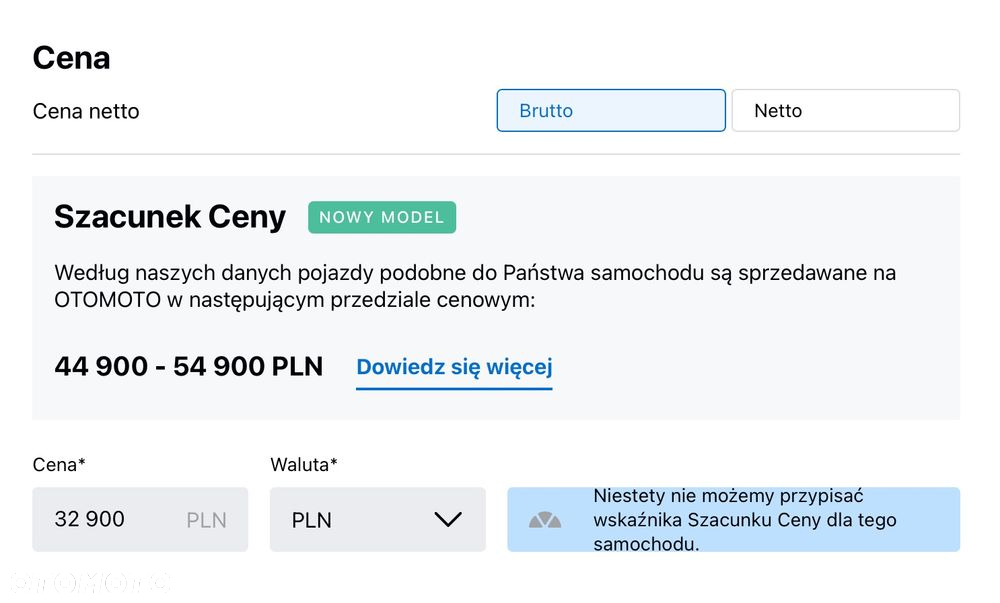Click the NOWY MODEL green badge
This screenshot has height=603, width=1000.
382,217
